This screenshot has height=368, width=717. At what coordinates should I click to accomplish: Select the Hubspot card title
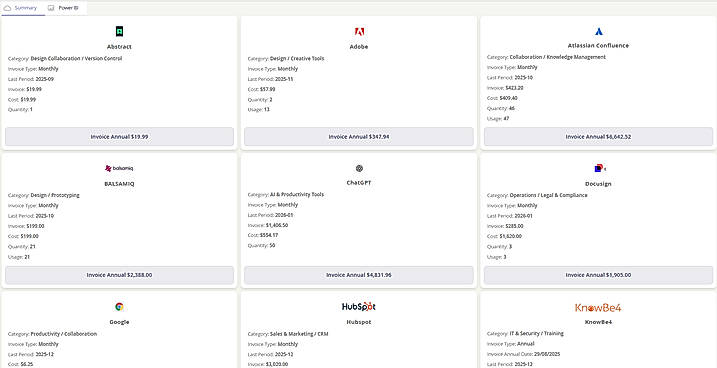pos(359,322)
